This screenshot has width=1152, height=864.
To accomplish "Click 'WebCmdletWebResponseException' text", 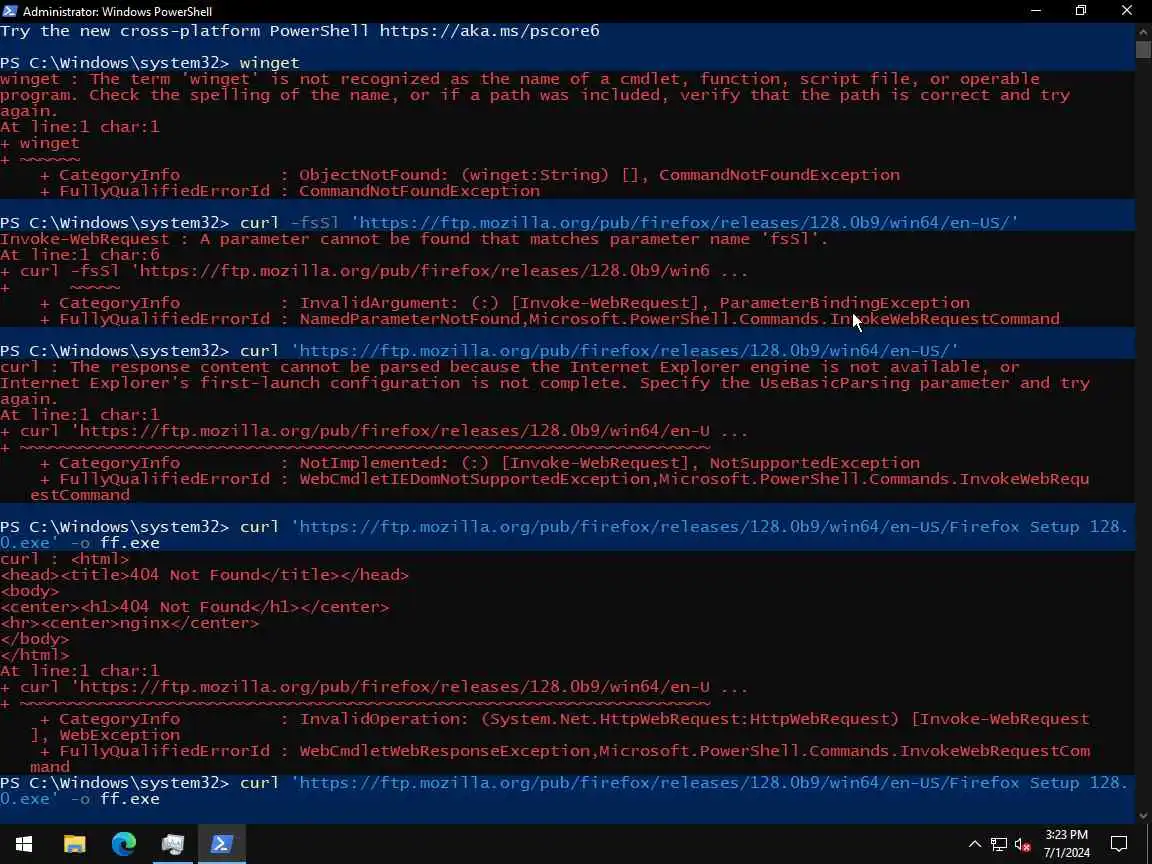I will [x=444, y=751].
